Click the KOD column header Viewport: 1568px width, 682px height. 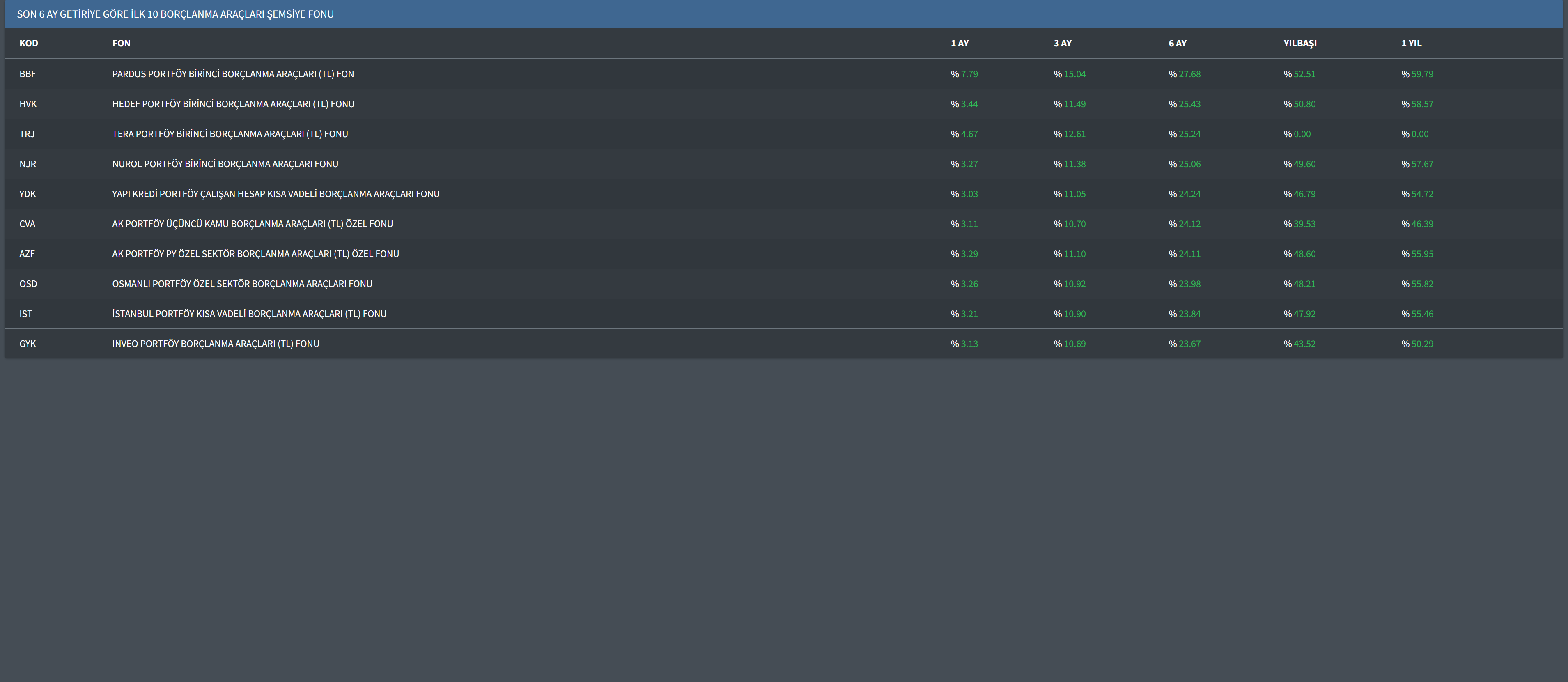click(x=29, y=43)
